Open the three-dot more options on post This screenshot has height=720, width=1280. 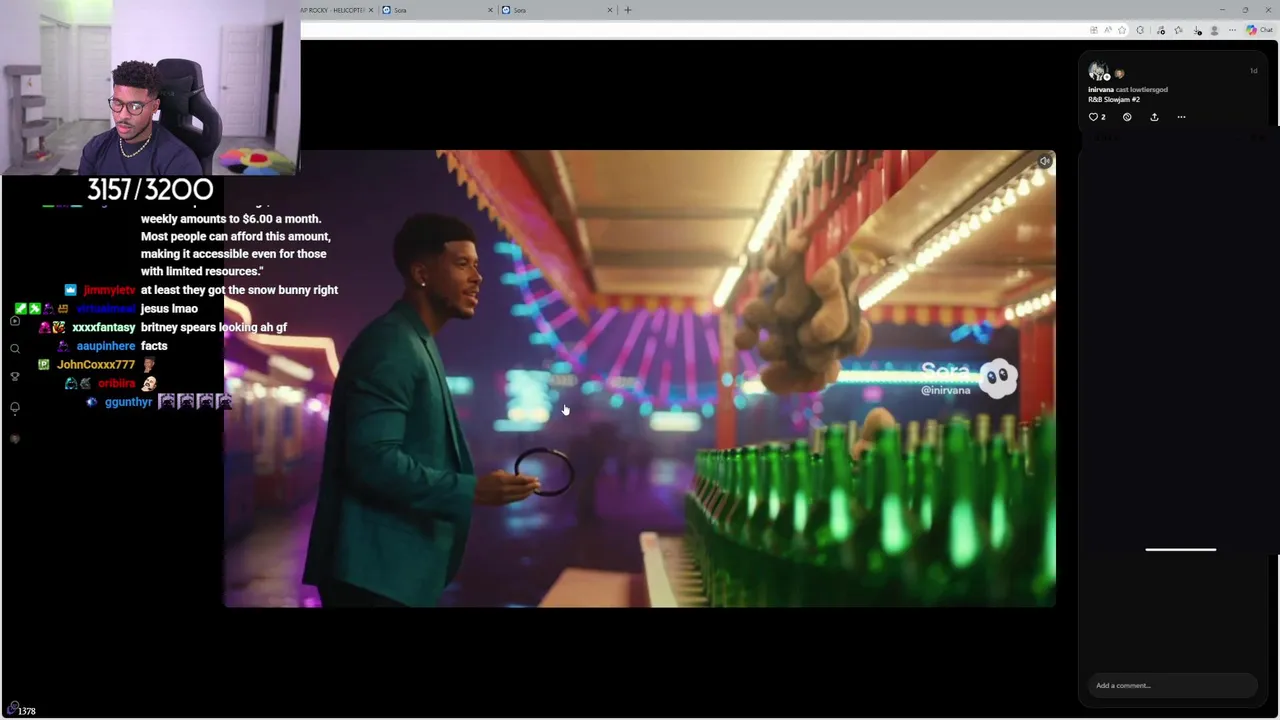(x=1181, y=117)
